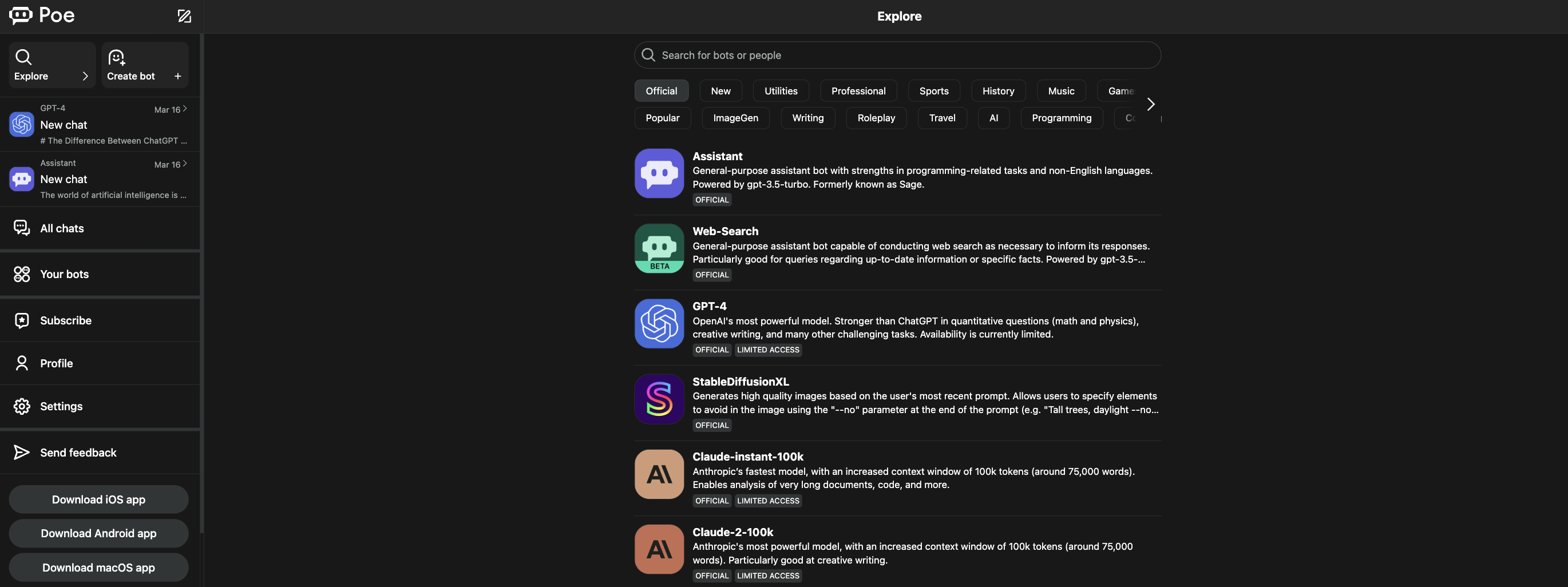Open the GPT-4 bot avatar in list

point(659,324)
